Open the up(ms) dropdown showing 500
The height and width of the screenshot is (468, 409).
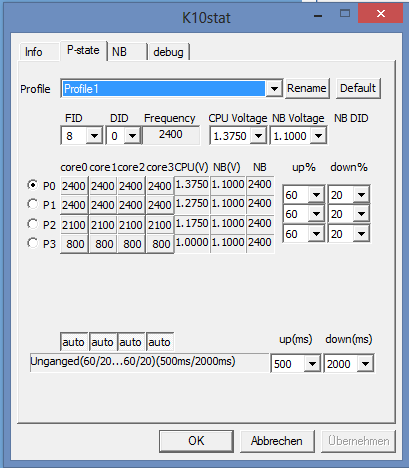pos(312,363)
